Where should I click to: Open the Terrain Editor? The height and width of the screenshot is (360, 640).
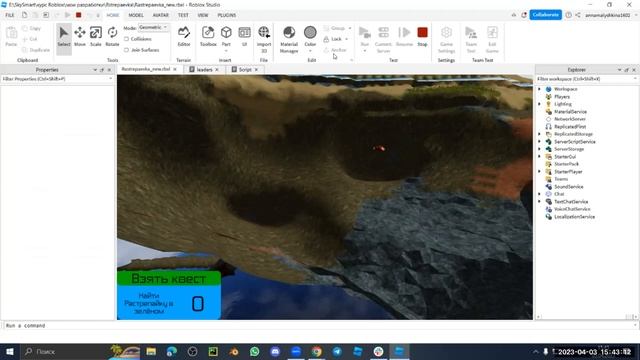[184, 37]
